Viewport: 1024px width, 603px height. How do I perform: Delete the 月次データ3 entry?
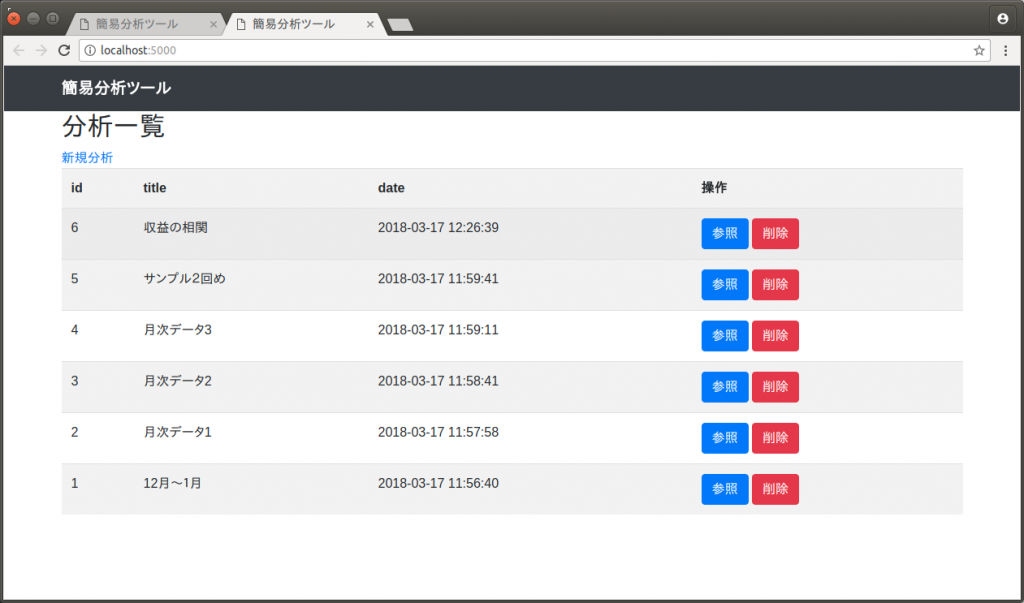point(775,336)
